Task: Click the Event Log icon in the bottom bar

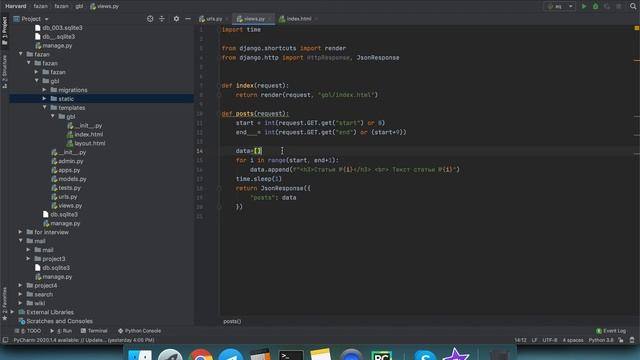Action: coord(599,331)
